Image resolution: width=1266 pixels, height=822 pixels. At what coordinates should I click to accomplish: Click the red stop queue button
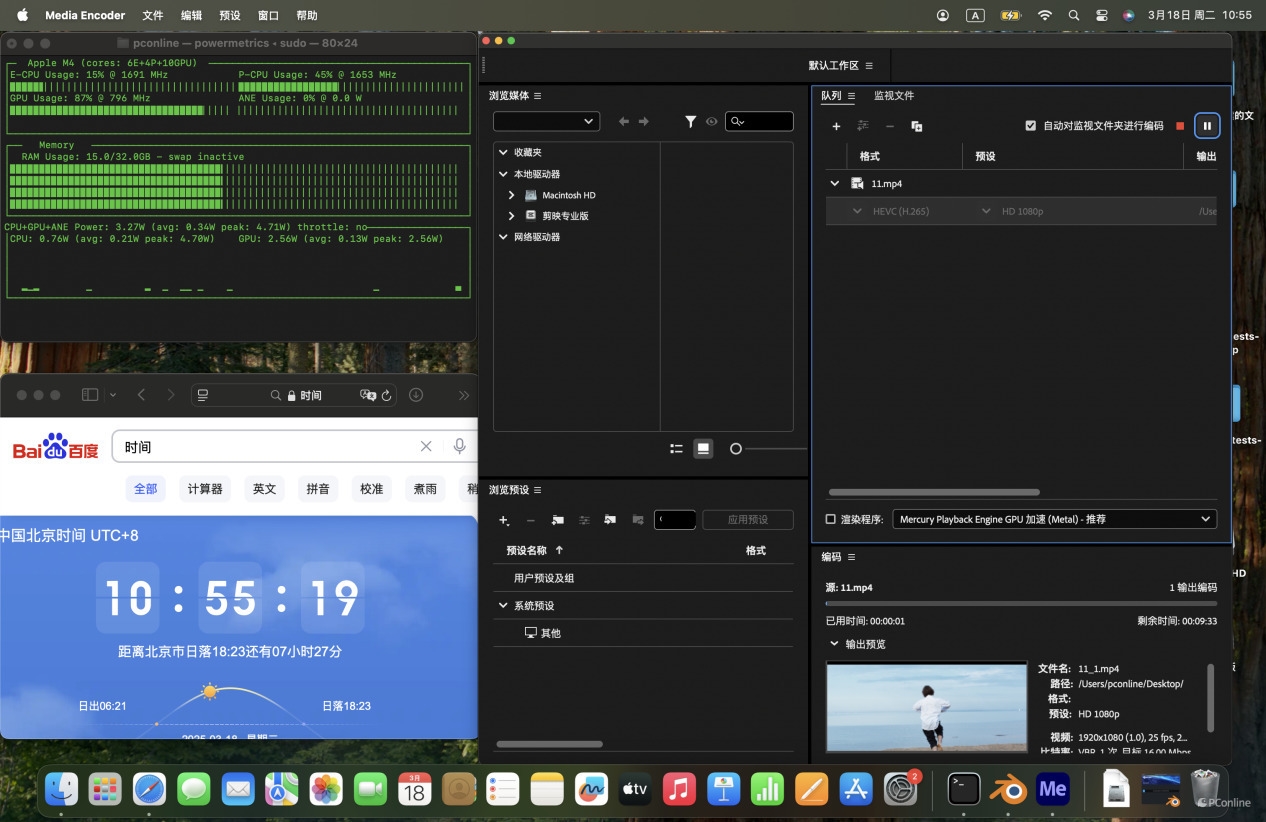coord(1180,126)
